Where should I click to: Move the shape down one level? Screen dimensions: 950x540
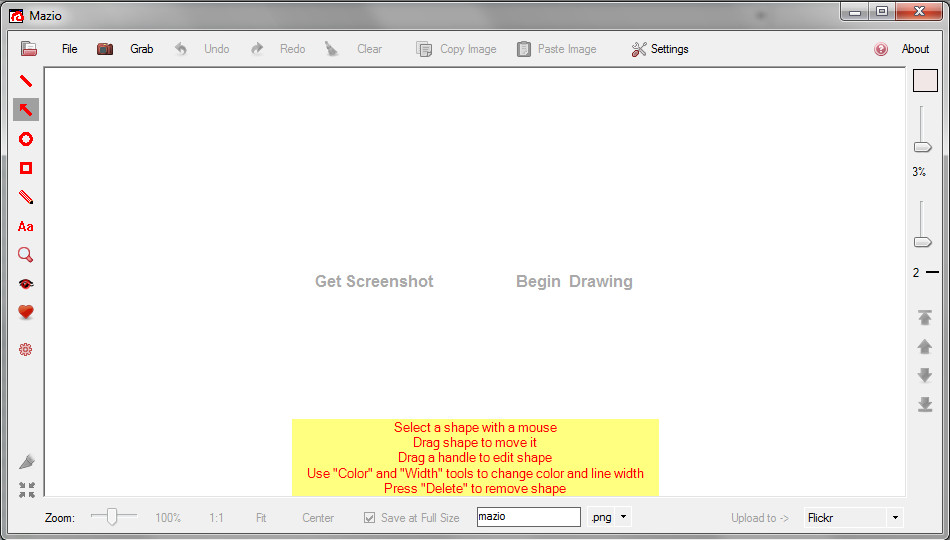pos(925,375)
